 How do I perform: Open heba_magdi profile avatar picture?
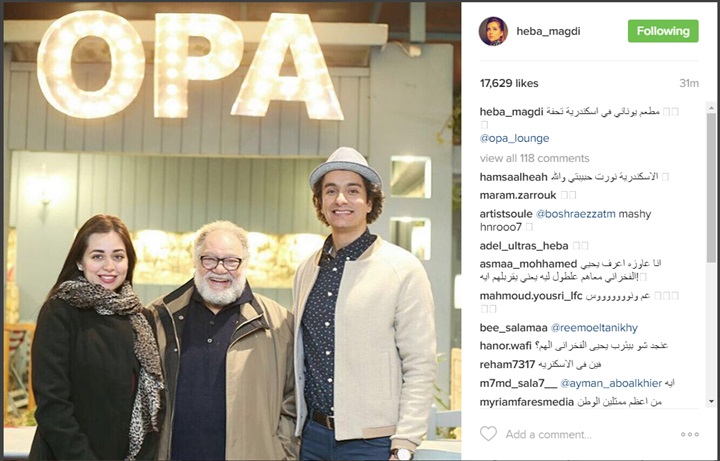coord(493,31)
